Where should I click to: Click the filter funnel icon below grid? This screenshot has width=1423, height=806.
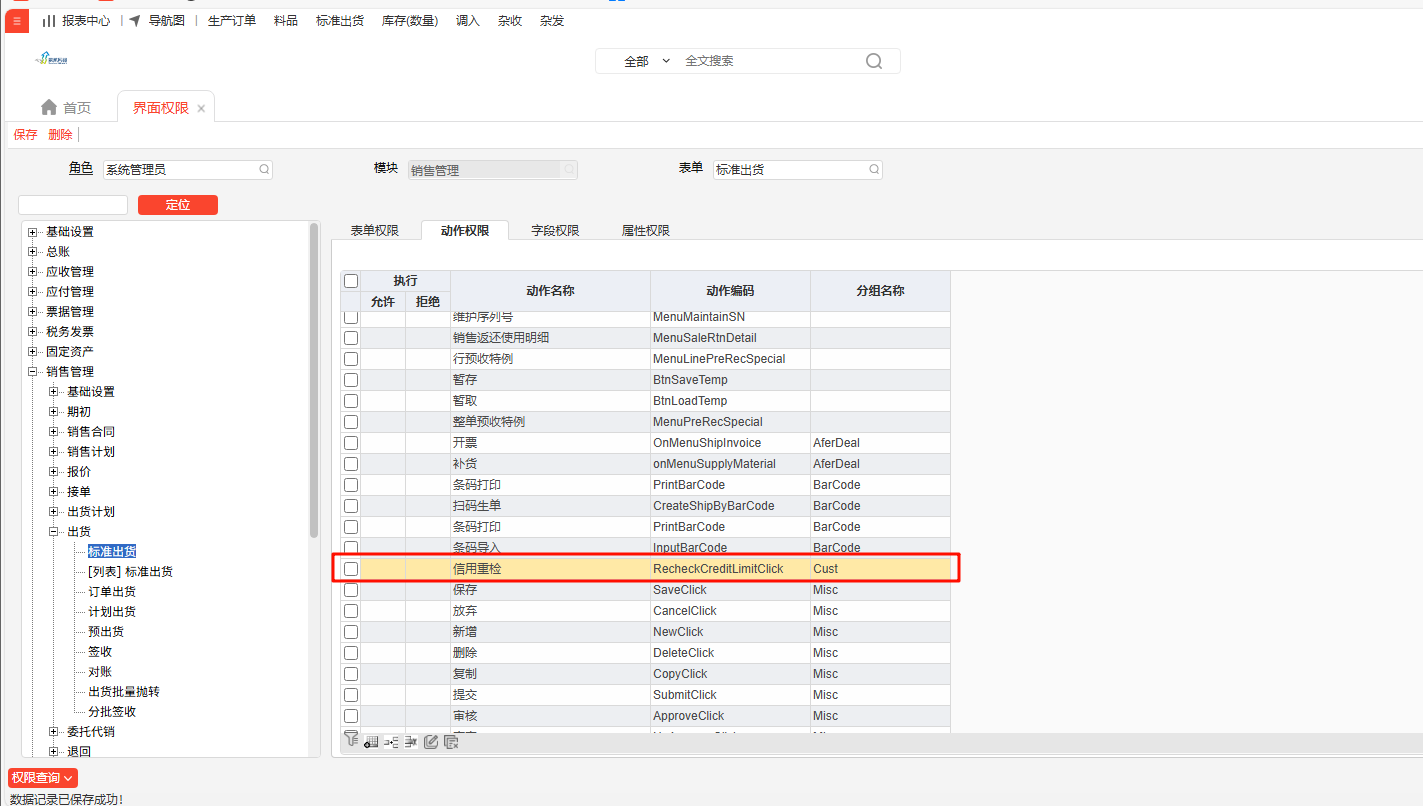tap(351, 740)
